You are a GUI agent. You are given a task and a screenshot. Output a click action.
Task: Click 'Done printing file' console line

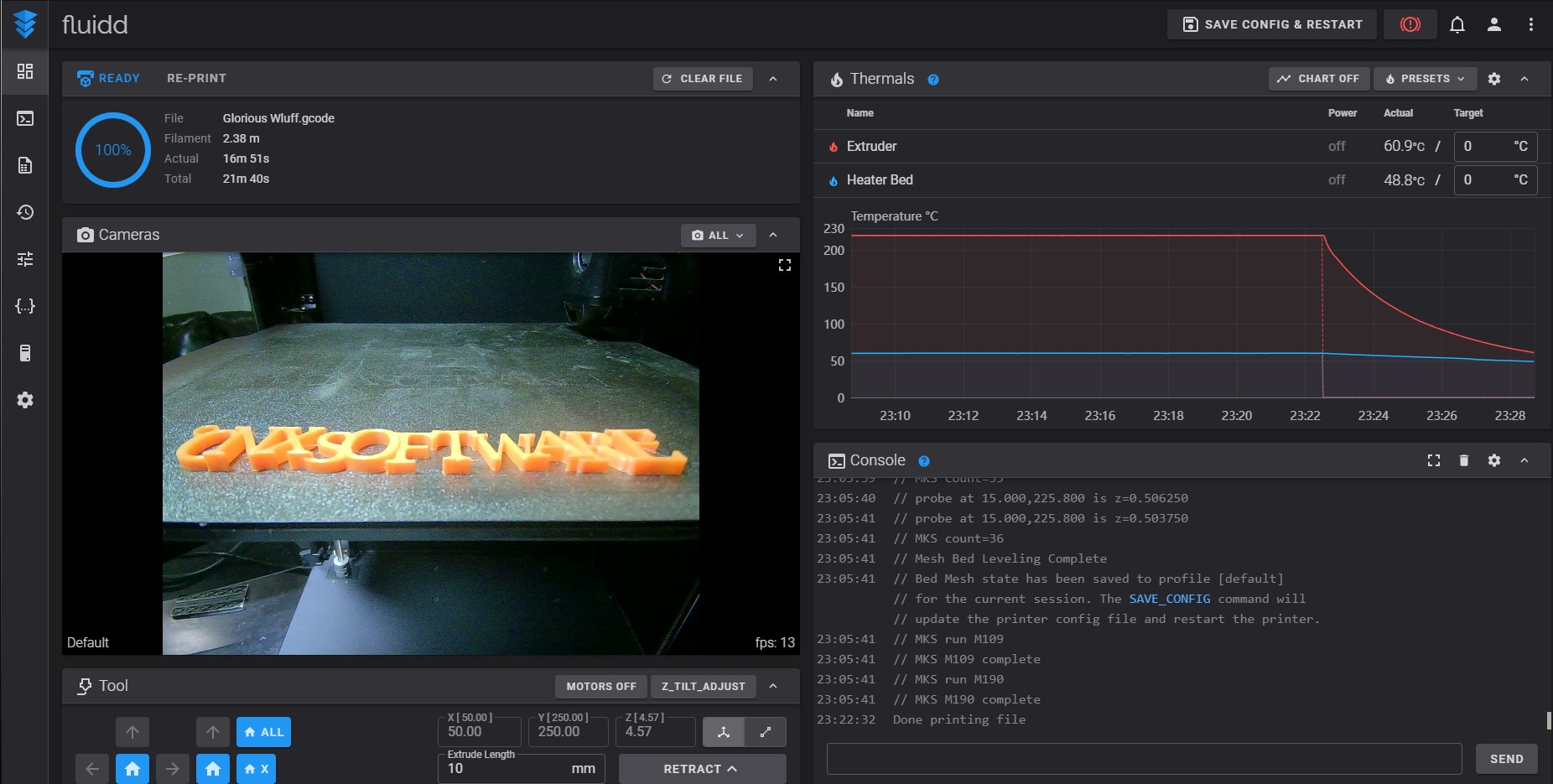point(959,719)
